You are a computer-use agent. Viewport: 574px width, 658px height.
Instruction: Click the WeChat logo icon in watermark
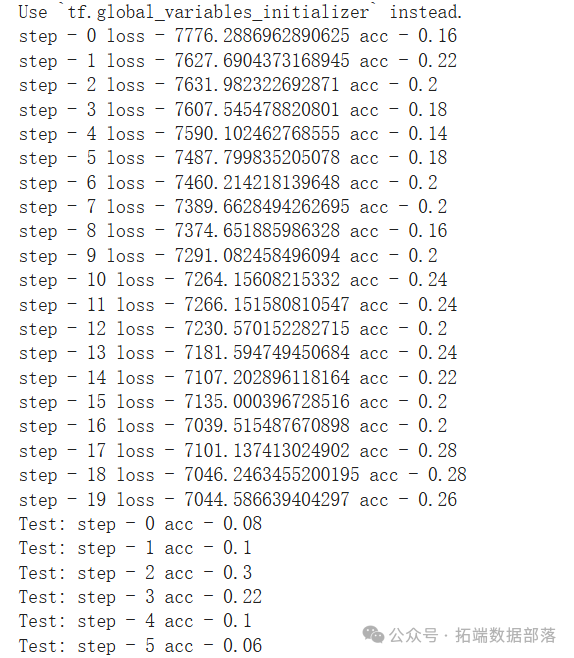coord(373,635)
